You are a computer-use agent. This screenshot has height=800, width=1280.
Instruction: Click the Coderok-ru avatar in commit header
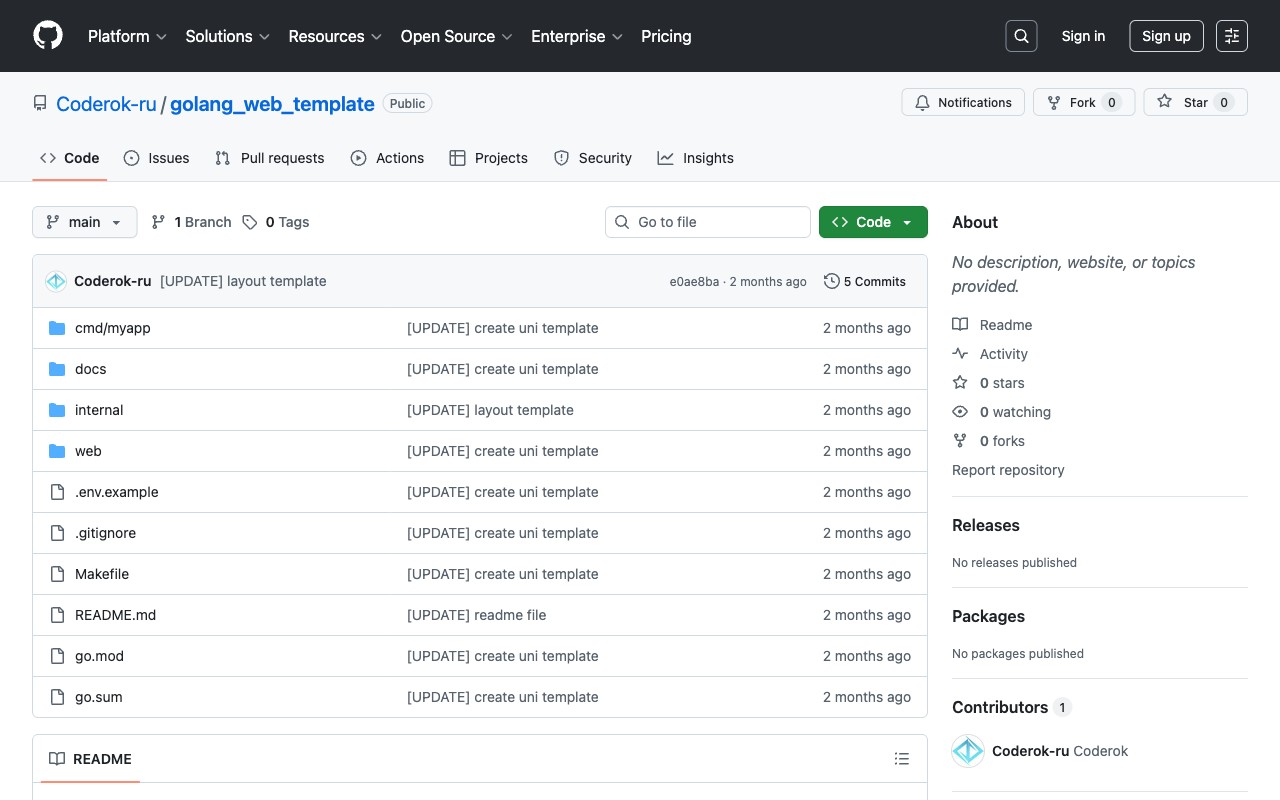(x=56, y=281)
